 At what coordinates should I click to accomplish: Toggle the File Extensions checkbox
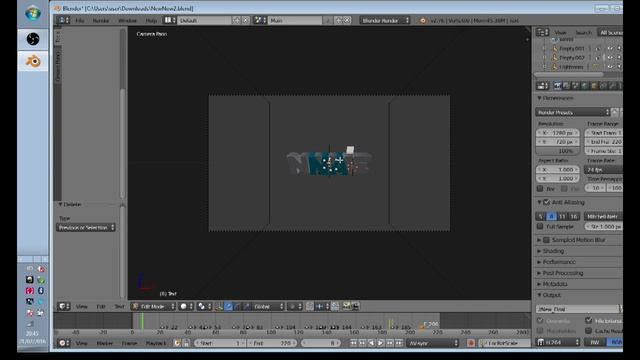(x=589, y=320)
